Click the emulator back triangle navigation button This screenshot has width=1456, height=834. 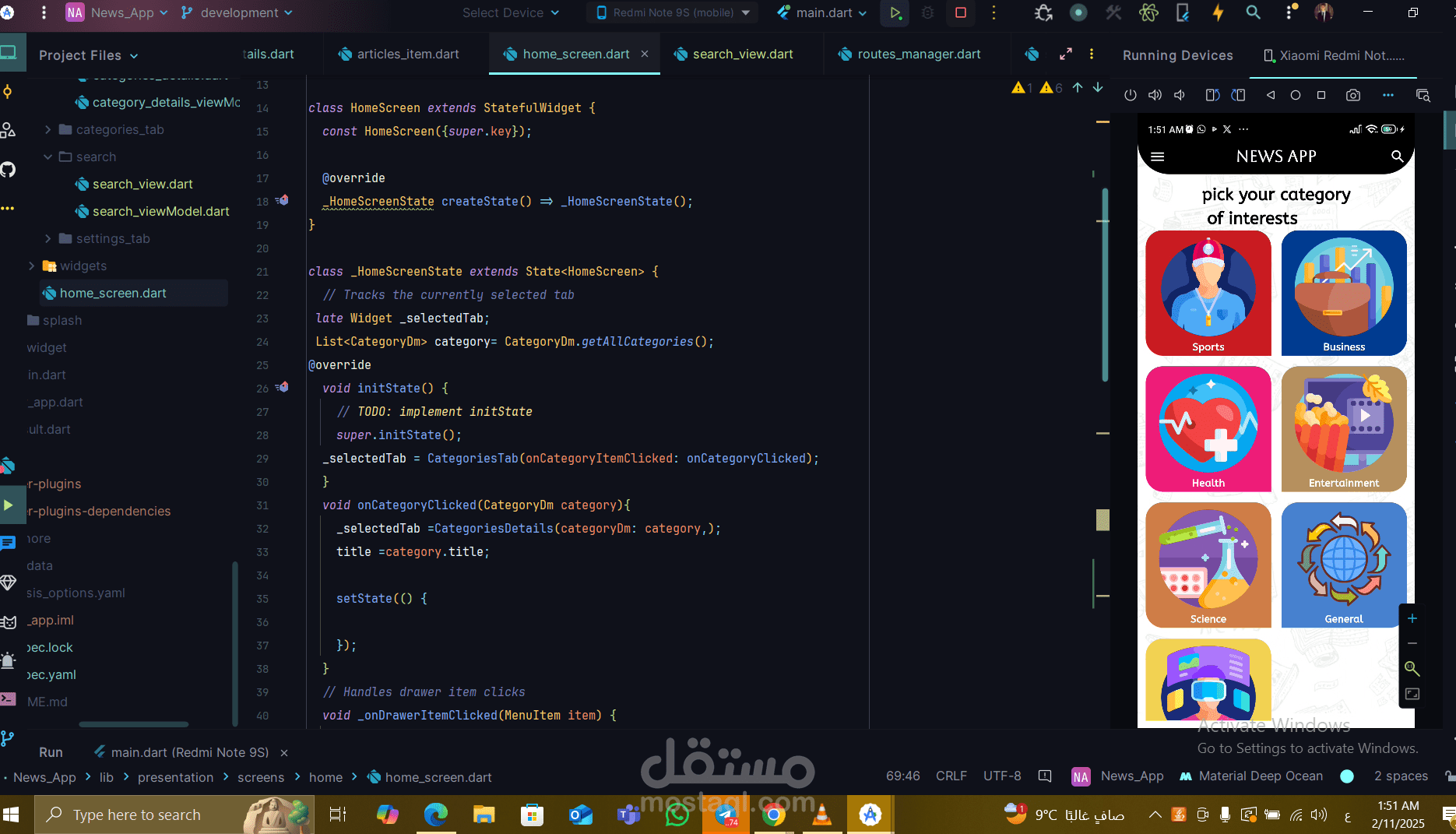click(x=1271, y=95)
